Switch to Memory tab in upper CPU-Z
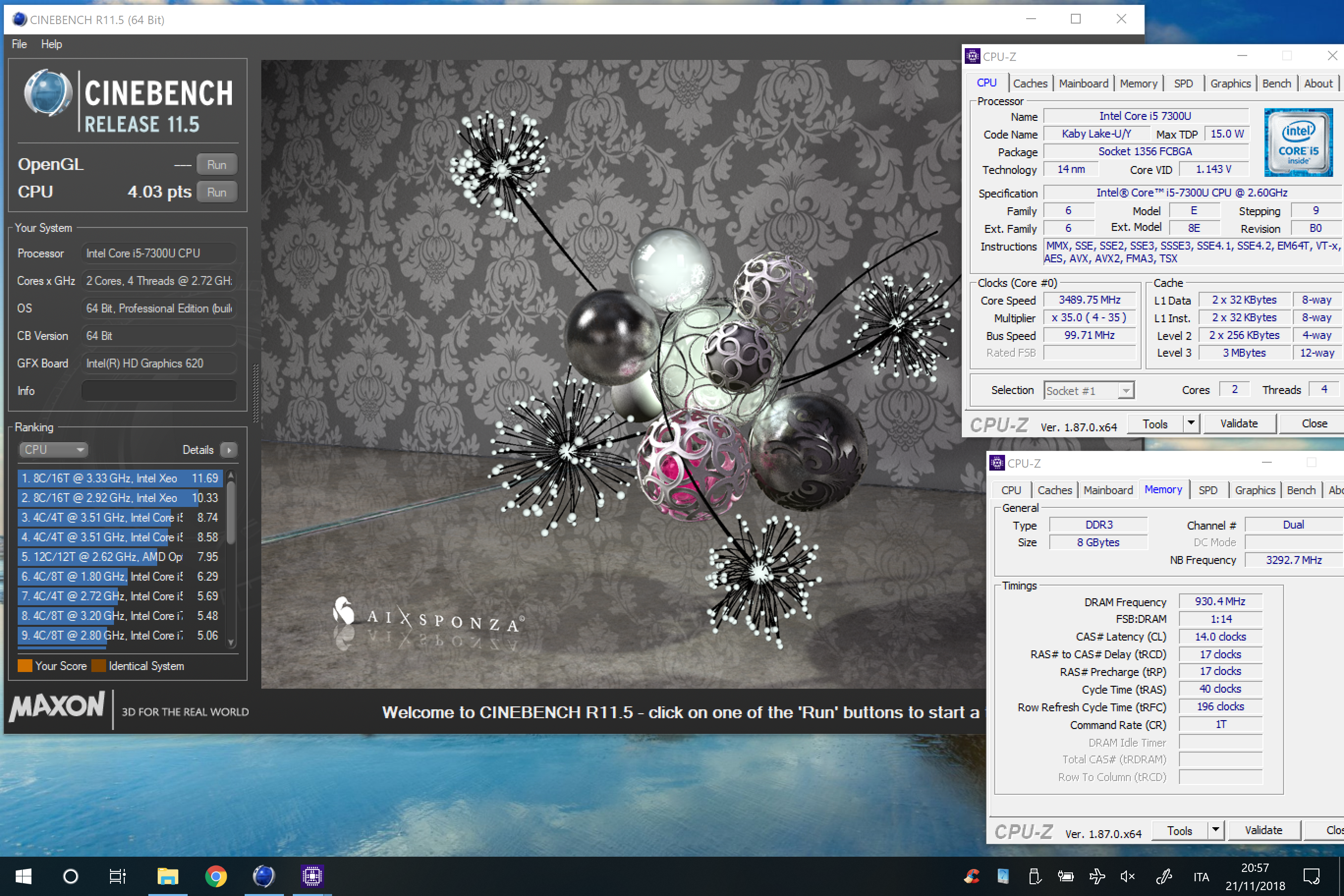The width and height of the screenshot is (1344, 896). (1138, 84)
